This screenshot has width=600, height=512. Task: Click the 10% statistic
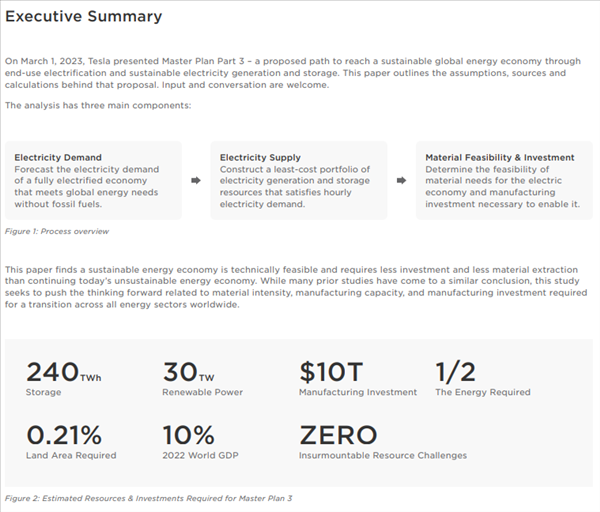pos(188,435)
